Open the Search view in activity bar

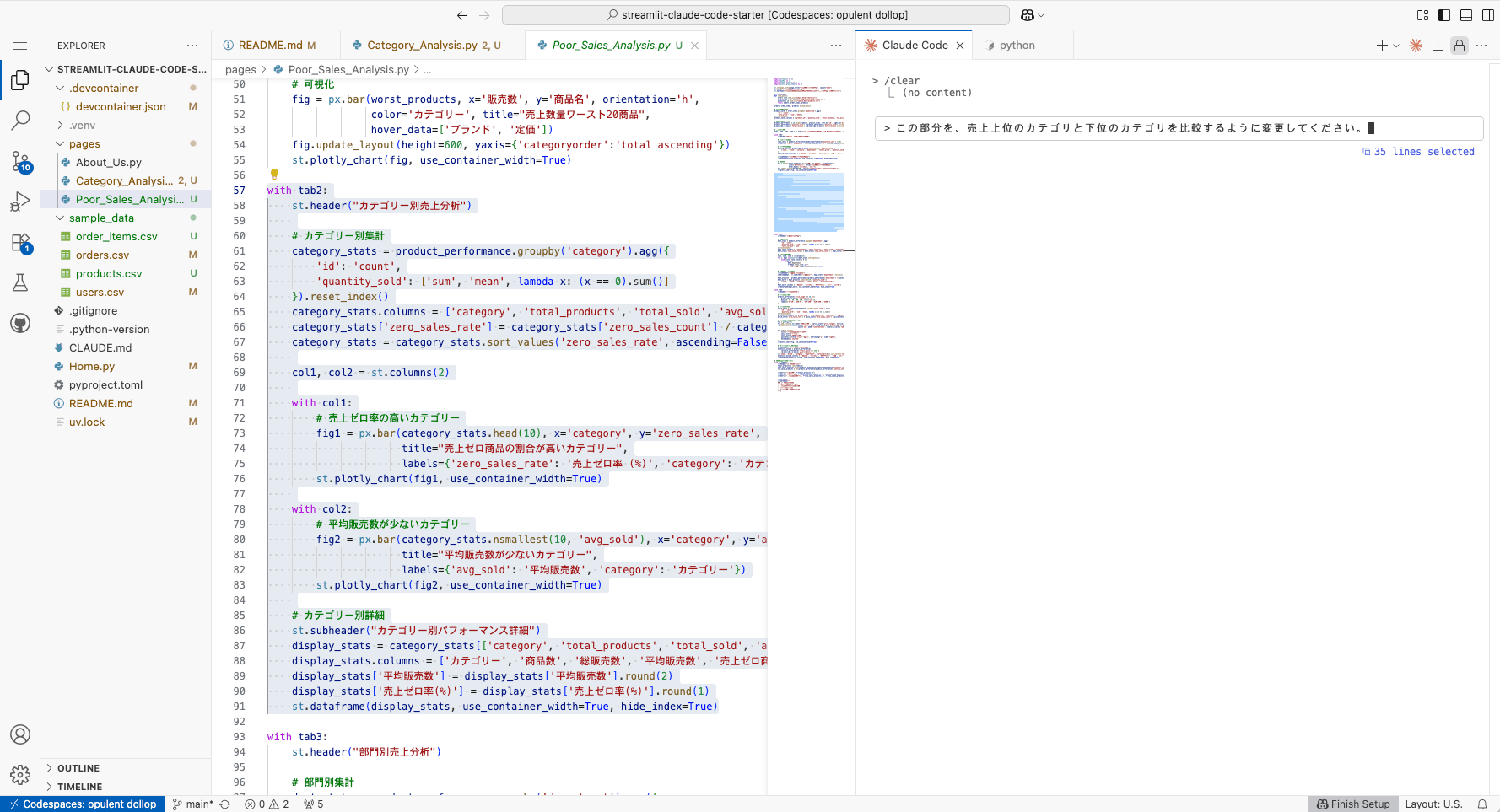(x=20, y=121)
